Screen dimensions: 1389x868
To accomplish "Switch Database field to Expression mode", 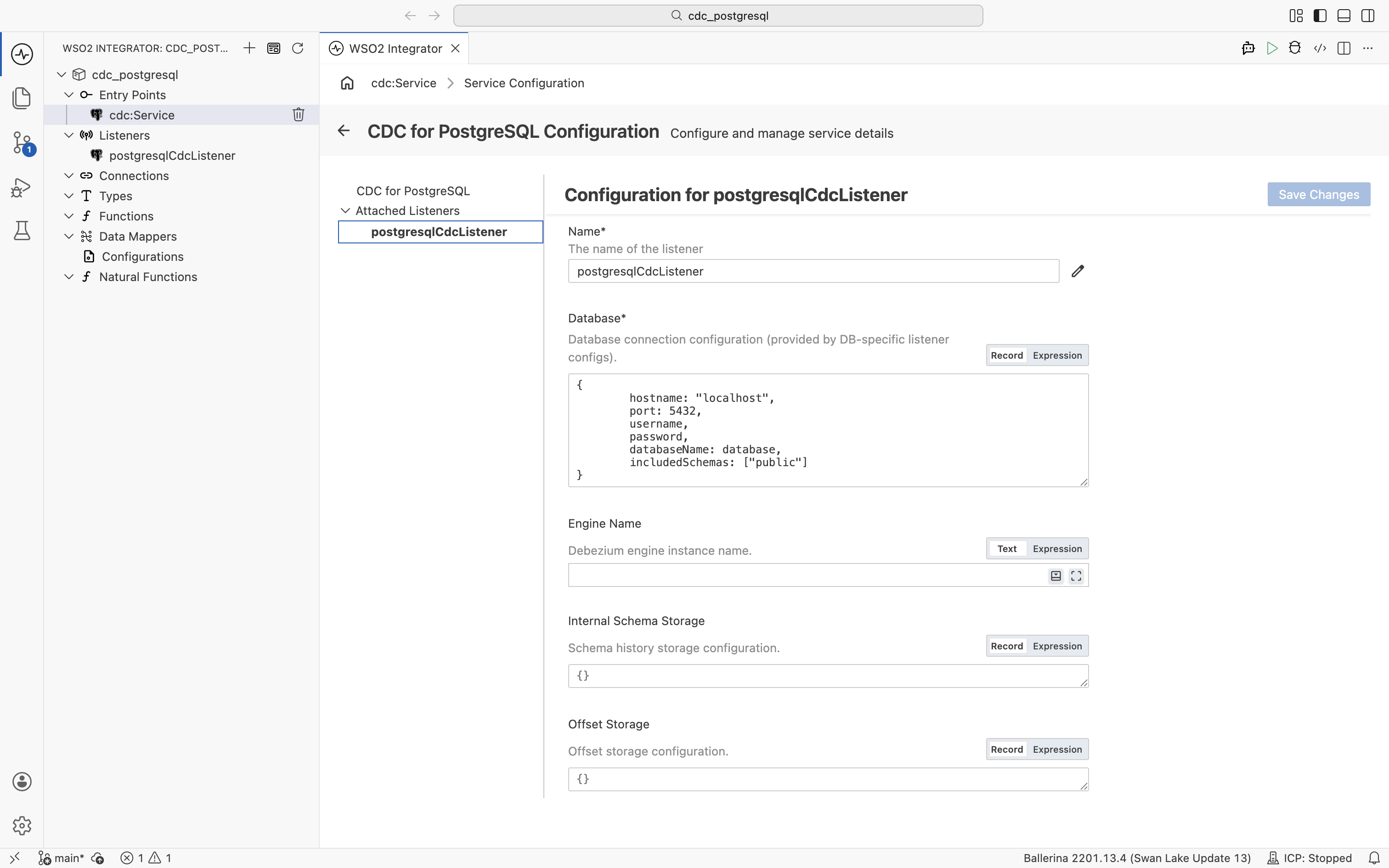I will (x=1057, y=355).
